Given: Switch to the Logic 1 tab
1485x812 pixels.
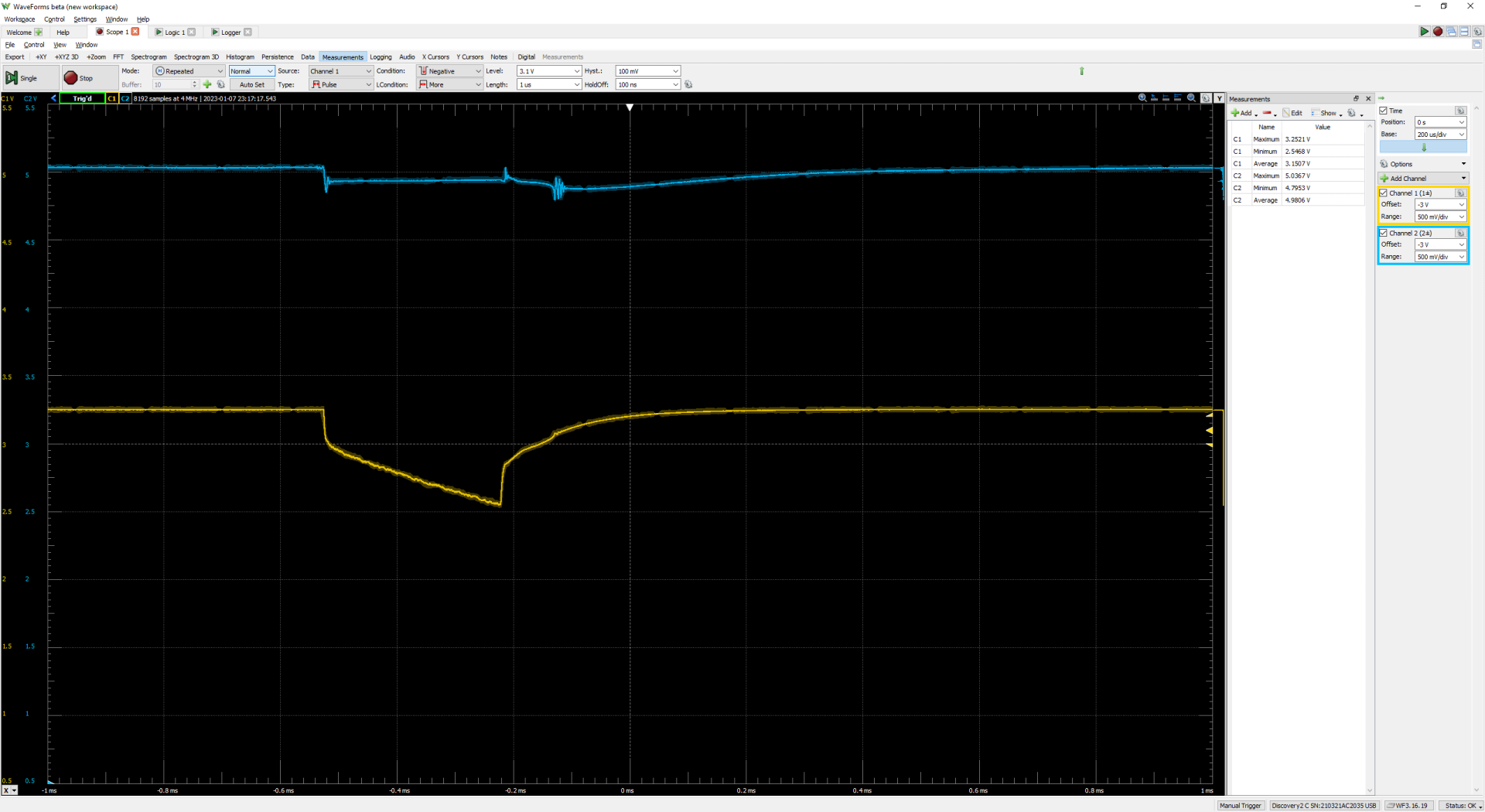Looking at the screenshot, I should 174,32.
